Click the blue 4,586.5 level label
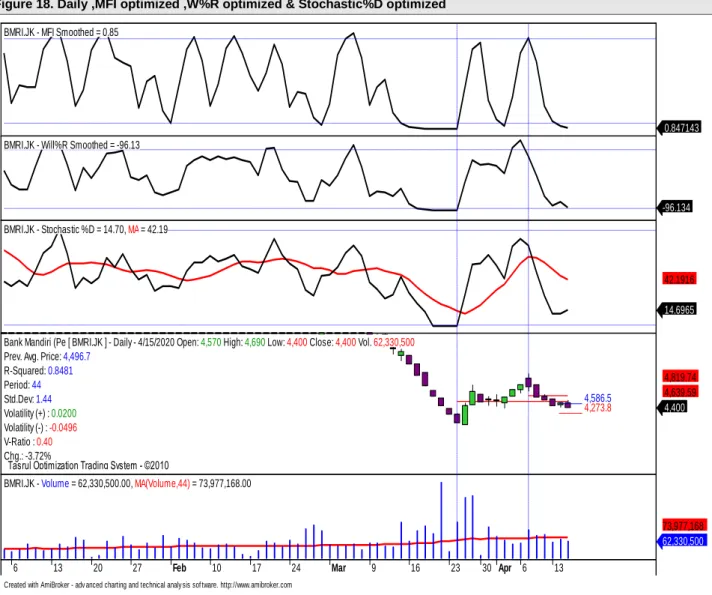This screenshot has width=712, height=595. [x=598, y=398]
